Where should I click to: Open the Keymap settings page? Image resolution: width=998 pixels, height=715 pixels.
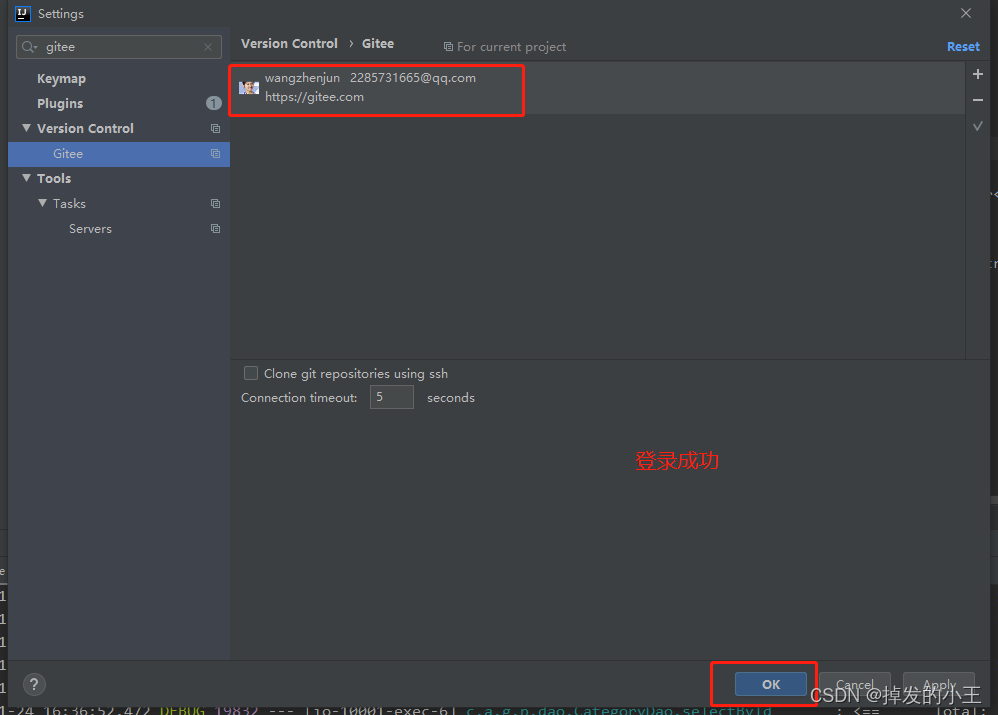(61, 79)
